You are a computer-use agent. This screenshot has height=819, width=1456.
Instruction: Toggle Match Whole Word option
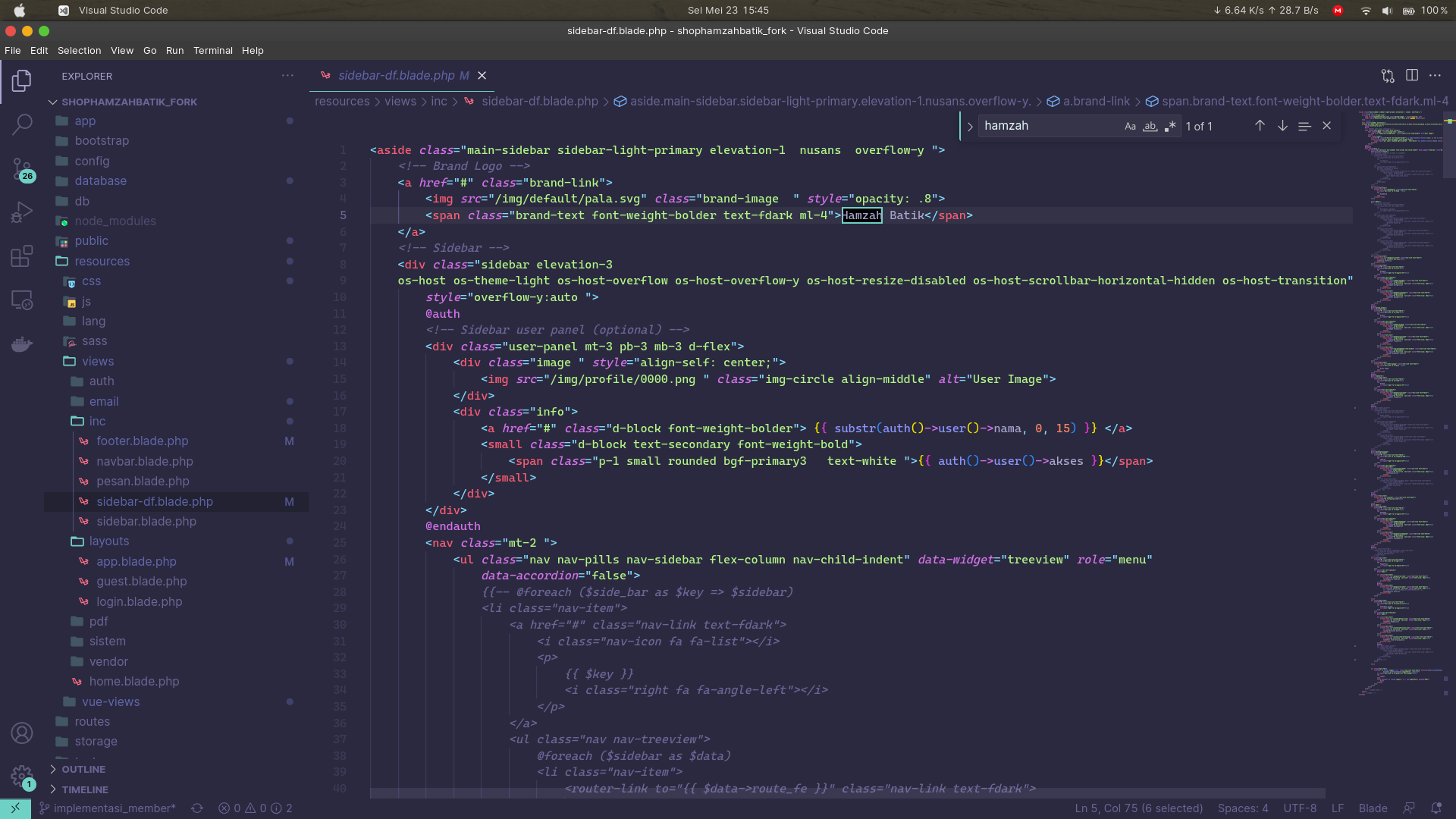coord(1150,126)
